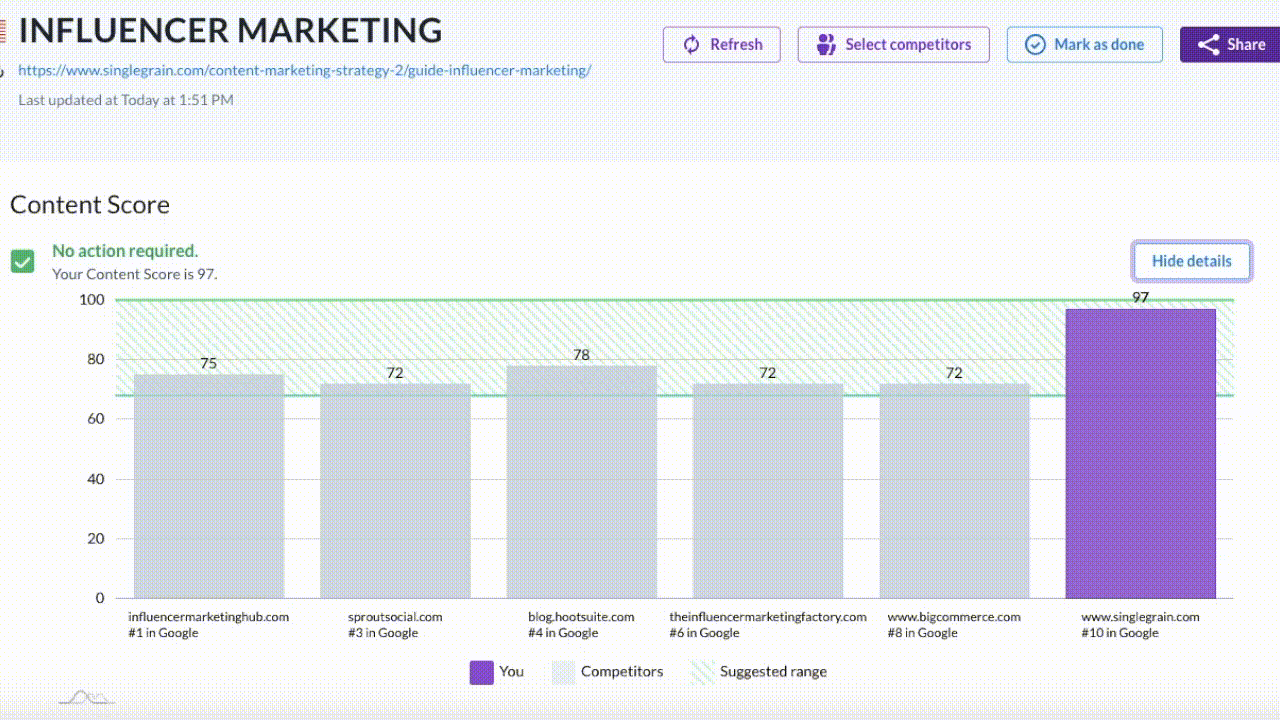Click the Mark as done button label
The image size is (1280, 720).
point(1099,45)
